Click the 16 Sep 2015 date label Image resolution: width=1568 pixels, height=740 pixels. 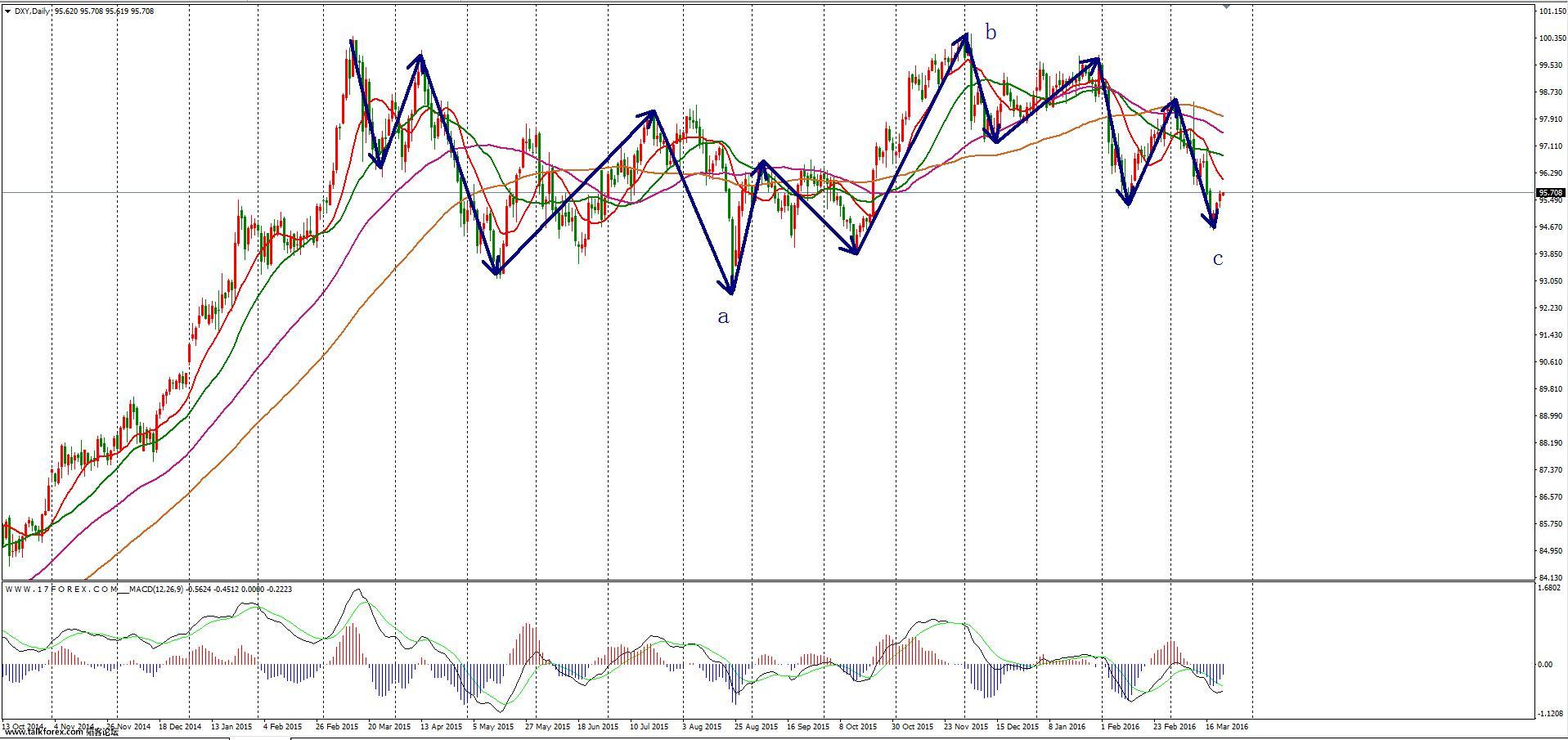pyautogui.click(x=808, y=726)
